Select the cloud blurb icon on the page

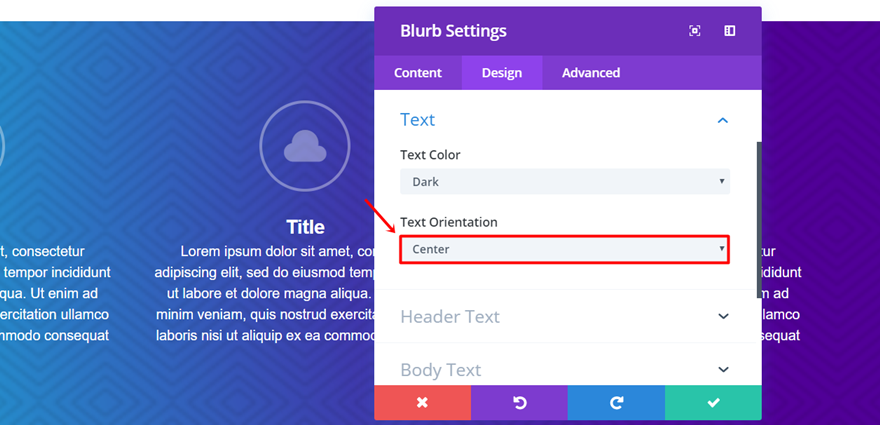(305, 147)
